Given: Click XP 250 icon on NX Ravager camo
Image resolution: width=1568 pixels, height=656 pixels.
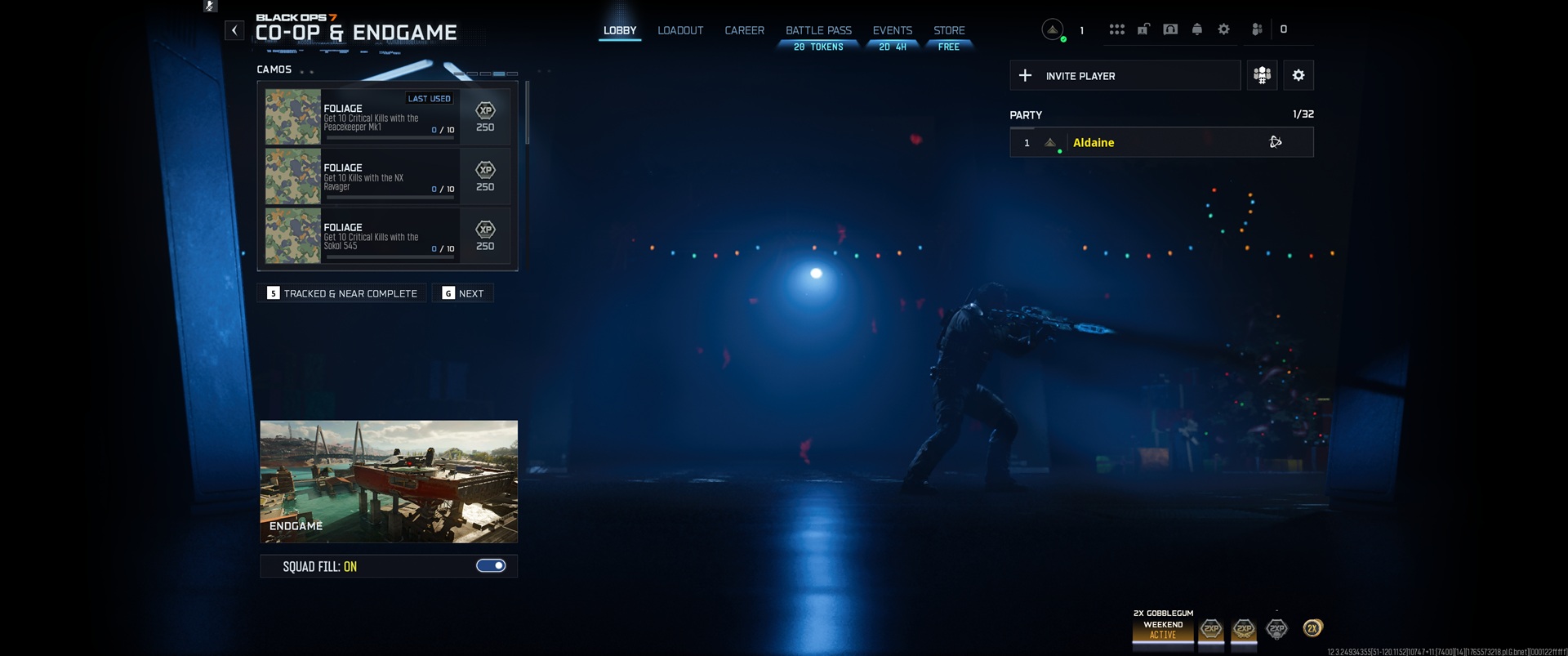Looking at the screenshot, I should click(x=485, y=176).
